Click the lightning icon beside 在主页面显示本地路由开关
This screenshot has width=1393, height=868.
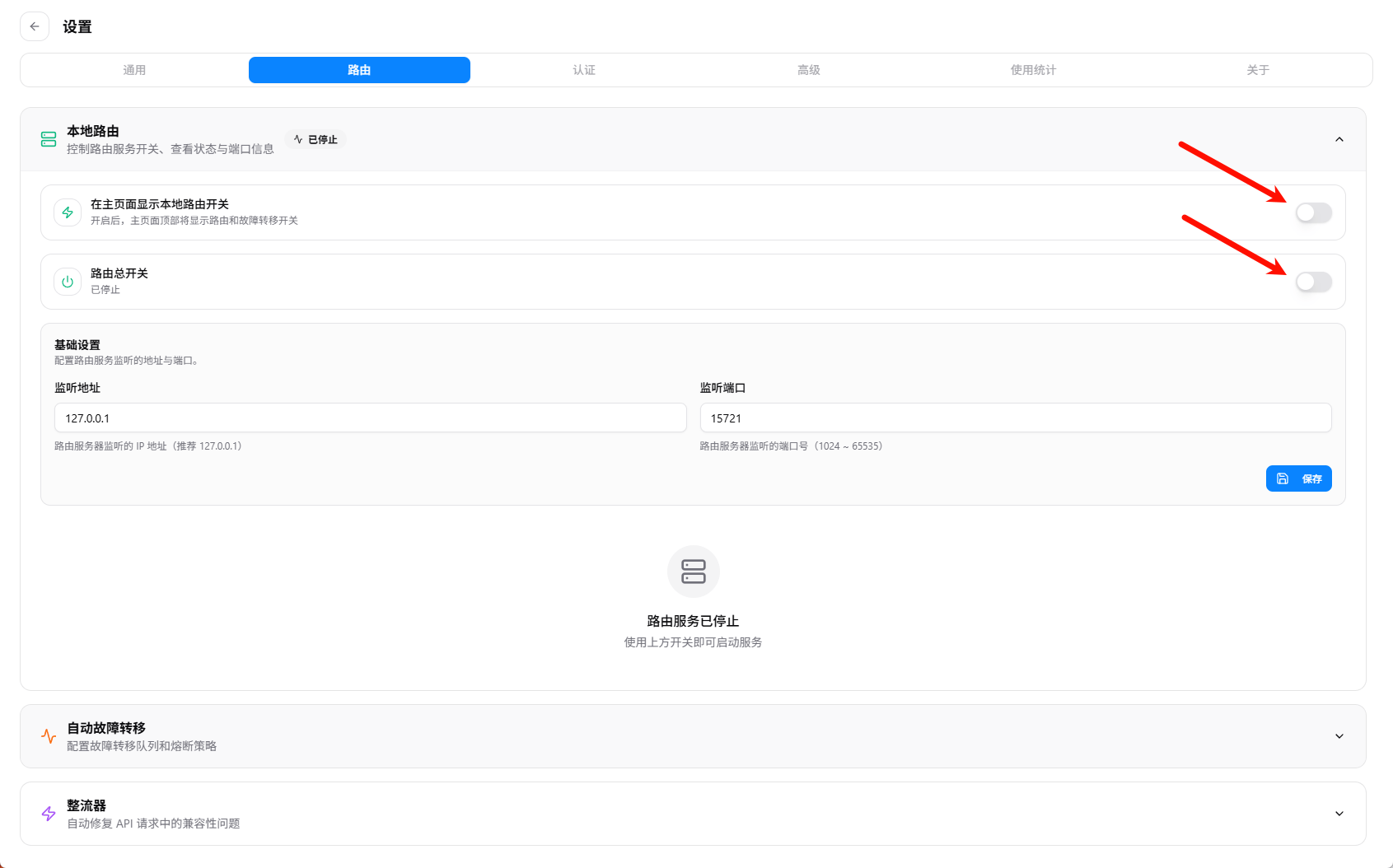click(68, 212)
